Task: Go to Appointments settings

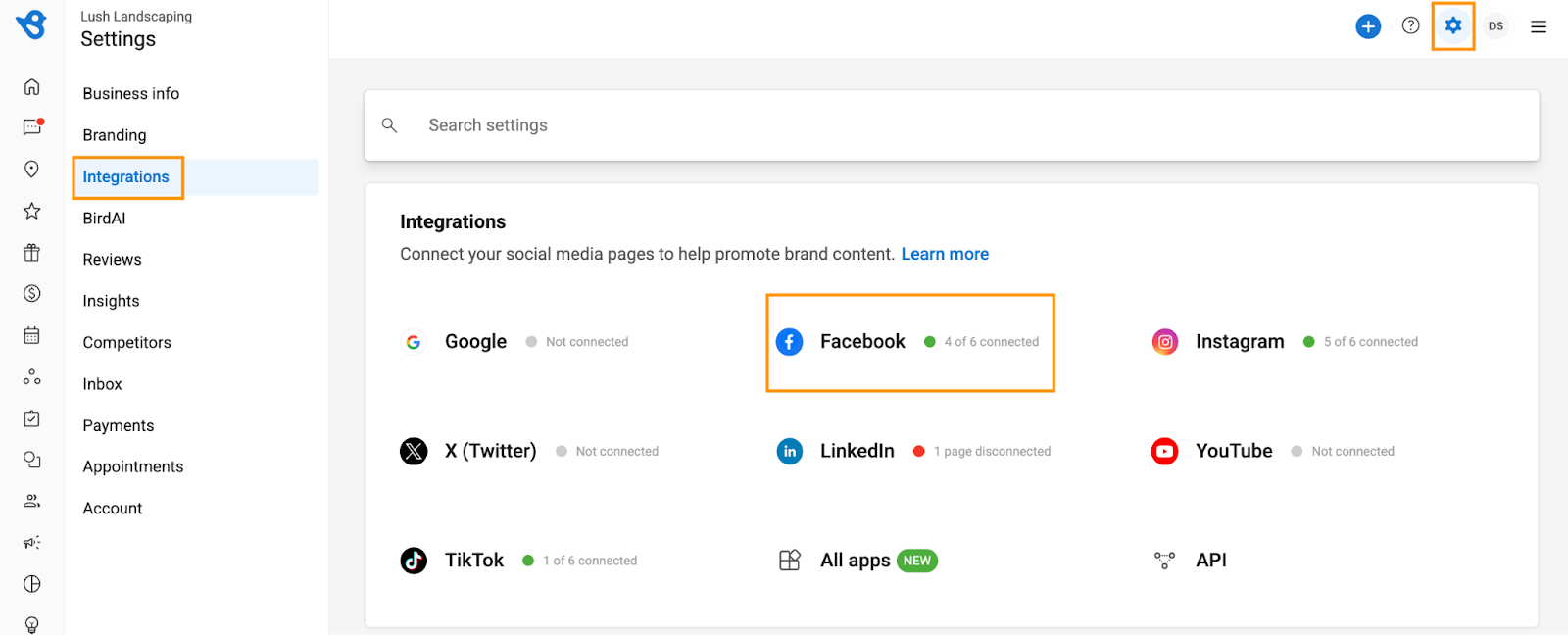Action: click(133, 466)
